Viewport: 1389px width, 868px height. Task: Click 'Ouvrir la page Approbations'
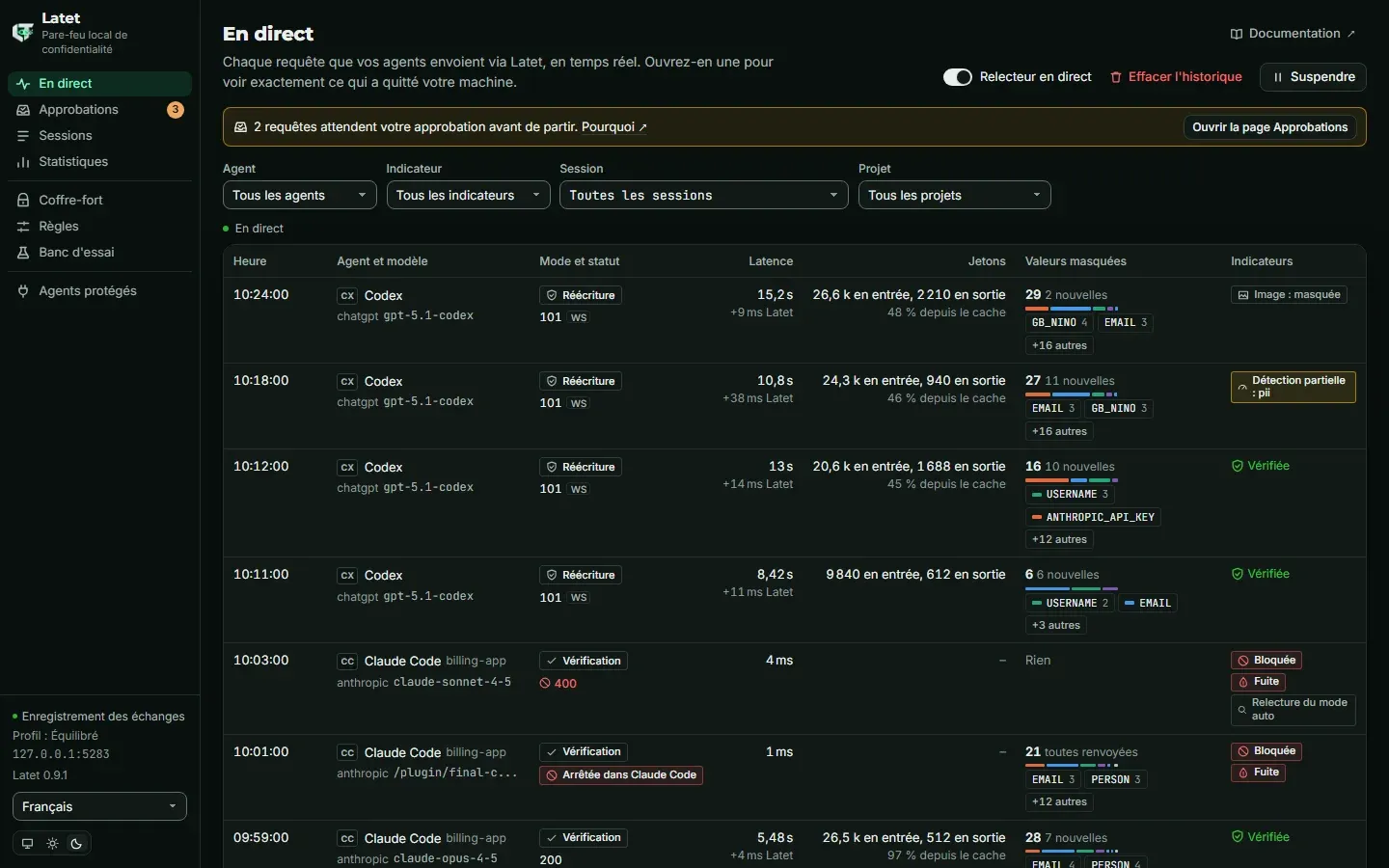1269,127
